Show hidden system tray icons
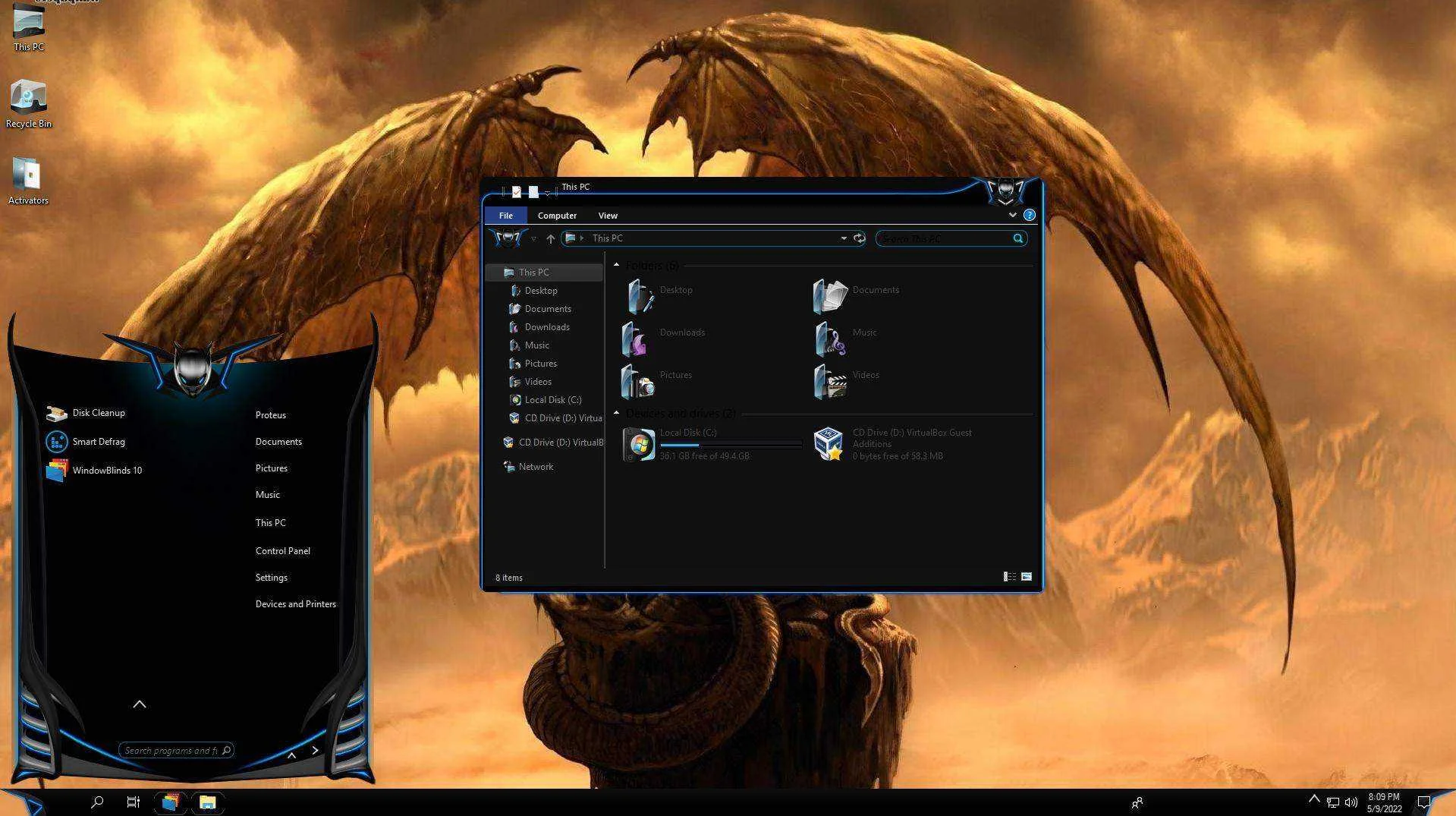The height and width of the screenshot is (816, 1456). click(1314, 799)
